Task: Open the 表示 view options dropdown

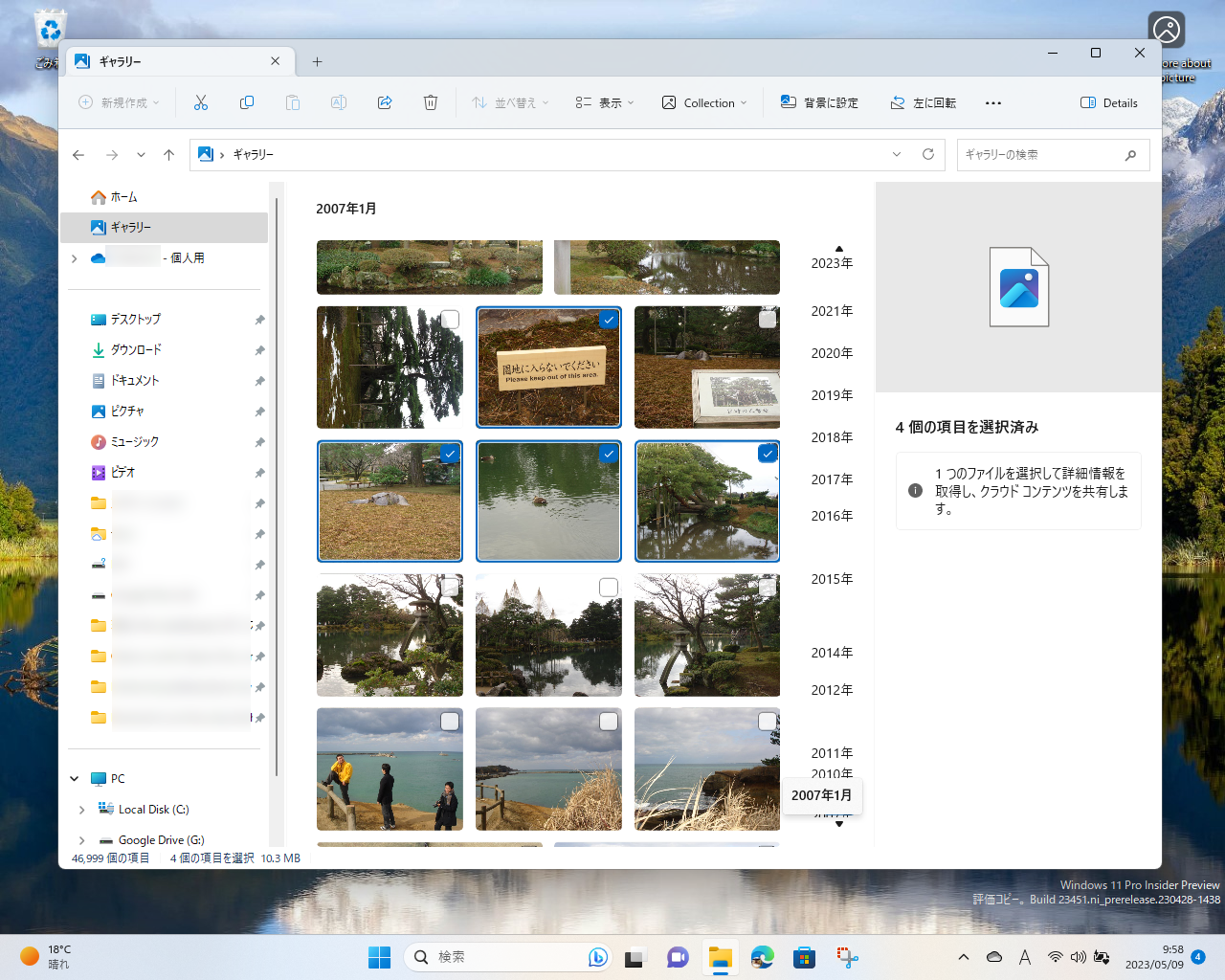Action: (x=605, y=102)
